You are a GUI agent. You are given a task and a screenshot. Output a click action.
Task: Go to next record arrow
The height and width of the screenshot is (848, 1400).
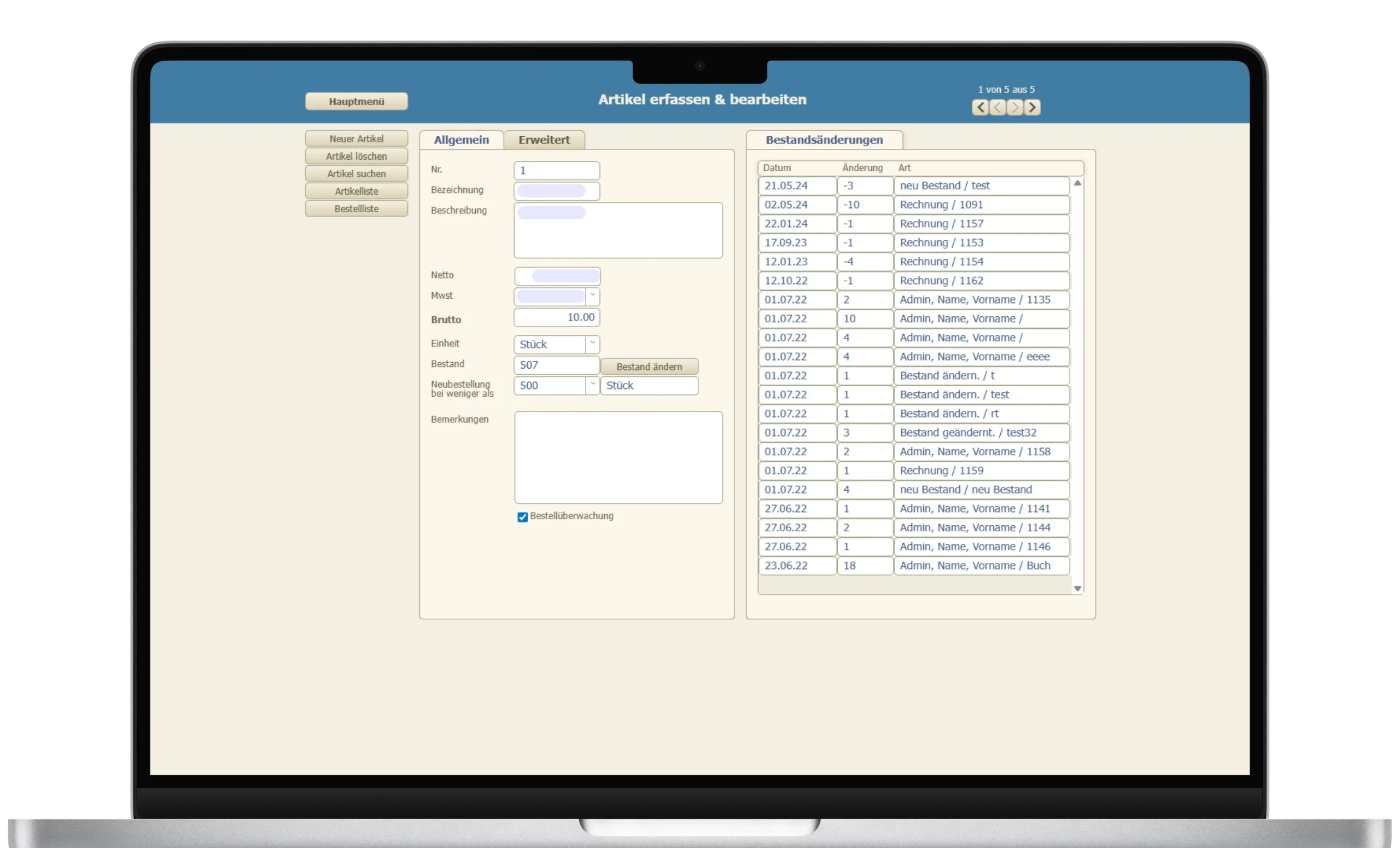tap(1015, 107)
